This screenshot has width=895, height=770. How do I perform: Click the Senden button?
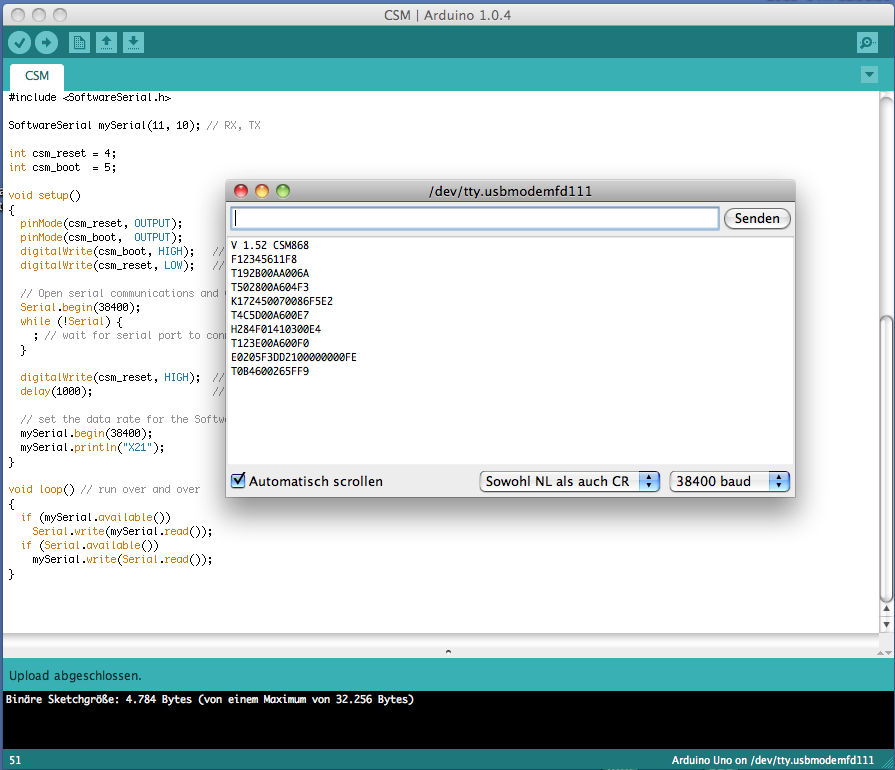(757, 218)
